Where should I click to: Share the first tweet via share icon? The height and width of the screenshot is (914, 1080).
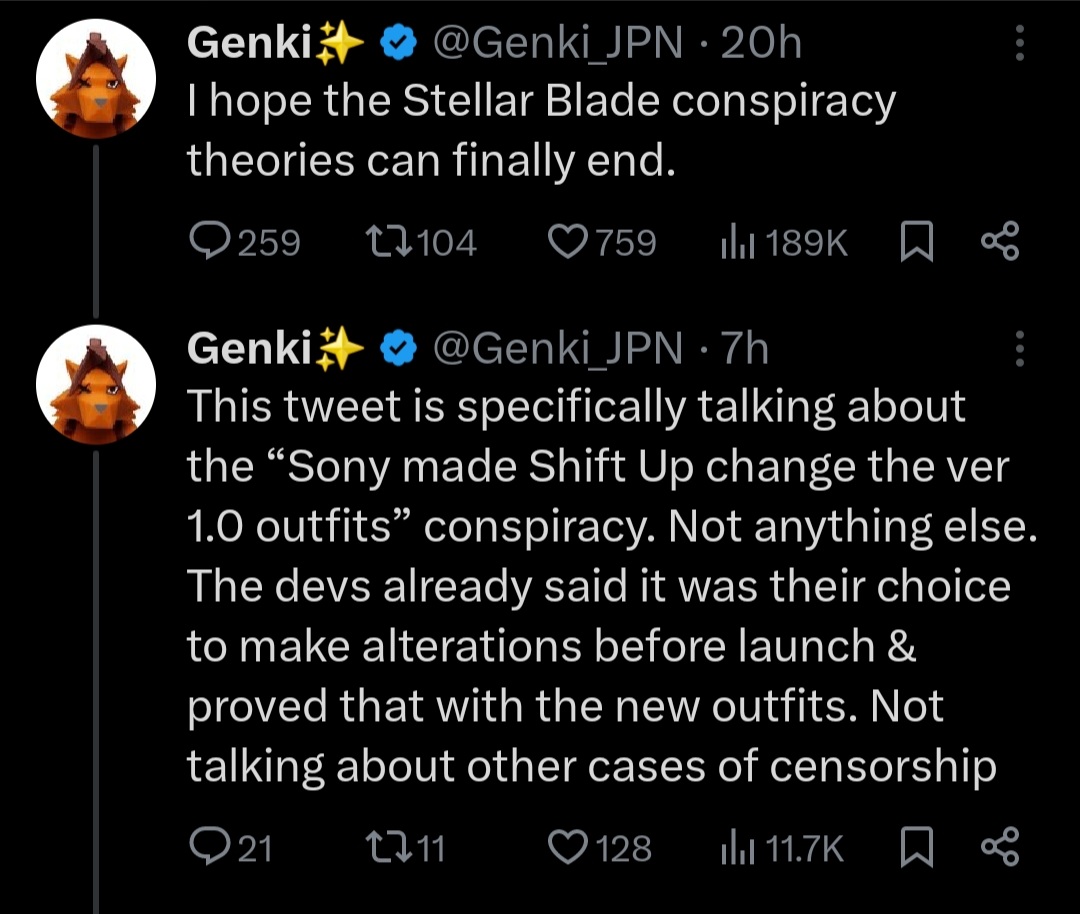tap(1000, 241)
